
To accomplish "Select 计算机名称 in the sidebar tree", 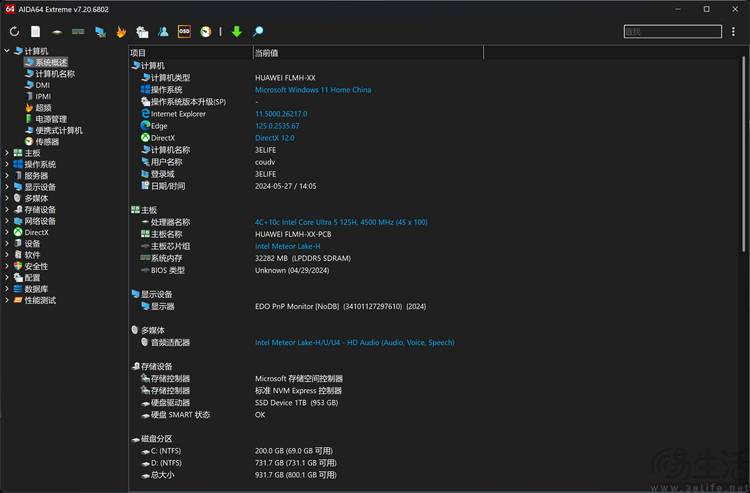I will point(50,74).
